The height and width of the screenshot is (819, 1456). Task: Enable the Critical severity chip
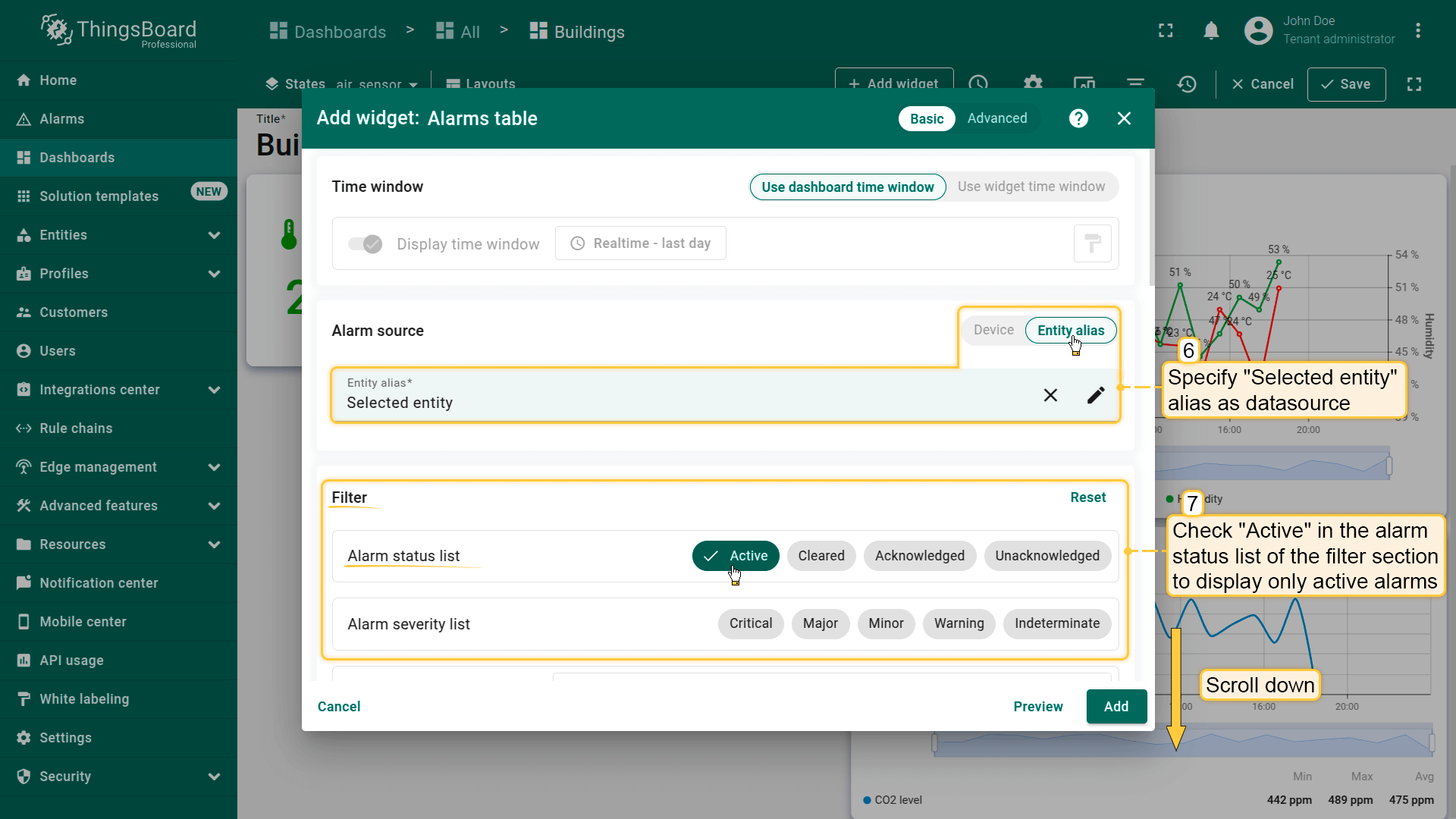pyautogui.click(x=750, y=623)
